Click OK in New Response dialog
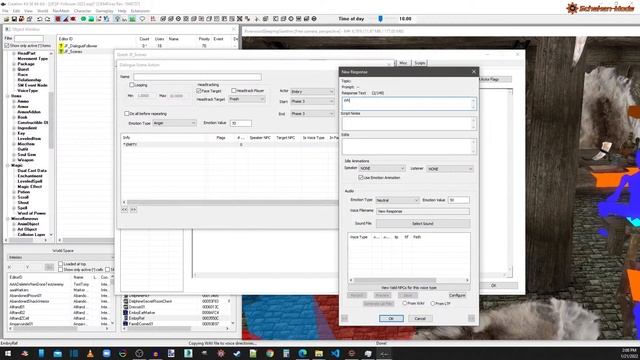The height and width of the screenshot is (360, 640). coord(391,318)
